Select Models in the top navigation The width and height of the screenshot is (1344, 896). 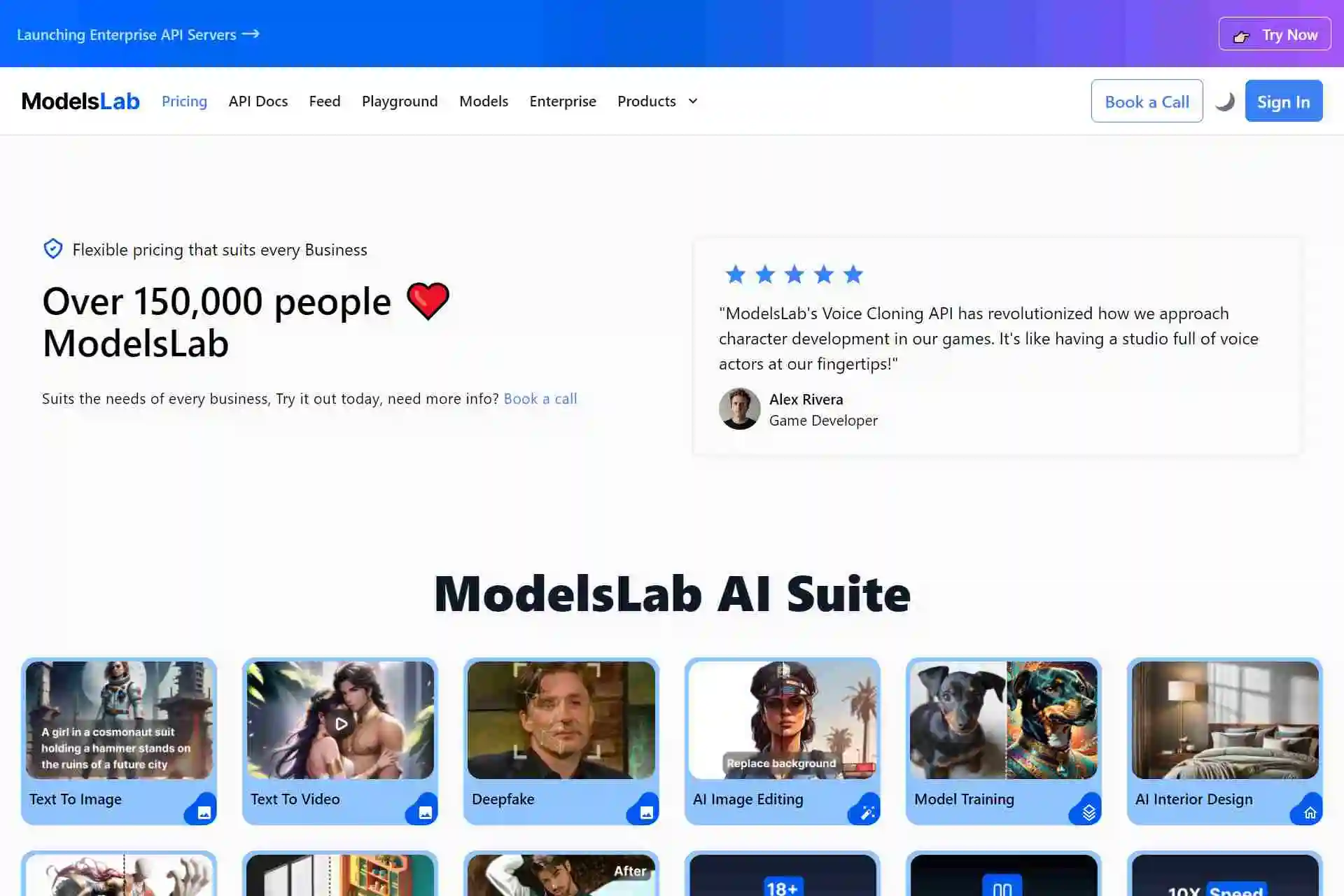pos(484,101)
